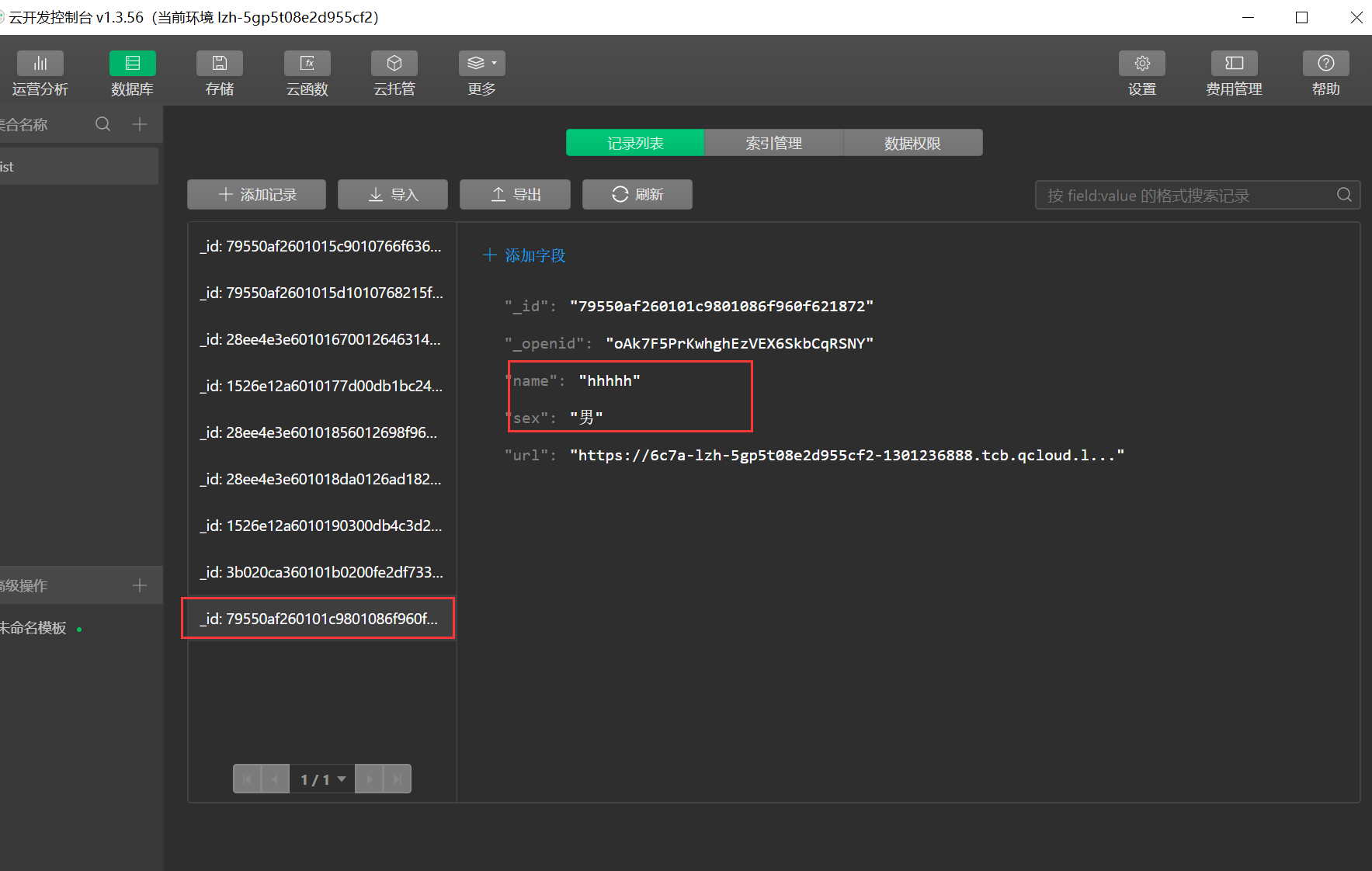
Task: Maximize the 云开发控制台 window
Action: click(x=1302, y=17)
